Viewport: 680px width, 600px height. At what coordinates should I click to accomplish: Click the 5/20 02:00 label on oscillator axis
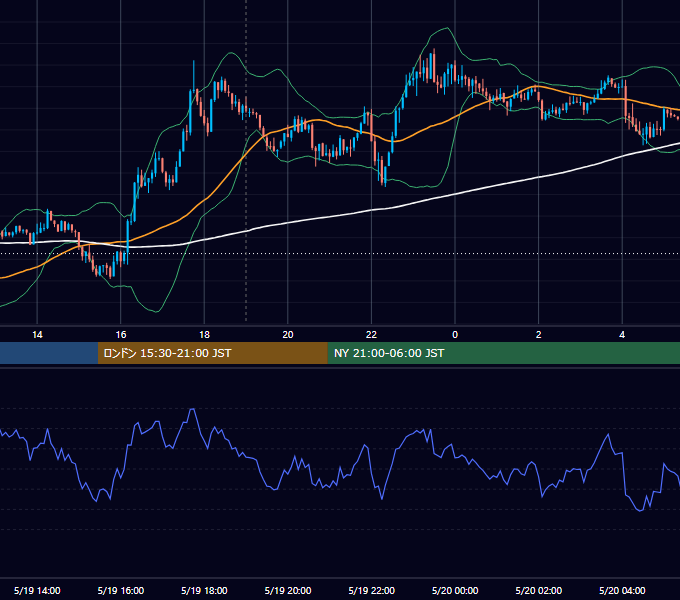coord(539,590)
